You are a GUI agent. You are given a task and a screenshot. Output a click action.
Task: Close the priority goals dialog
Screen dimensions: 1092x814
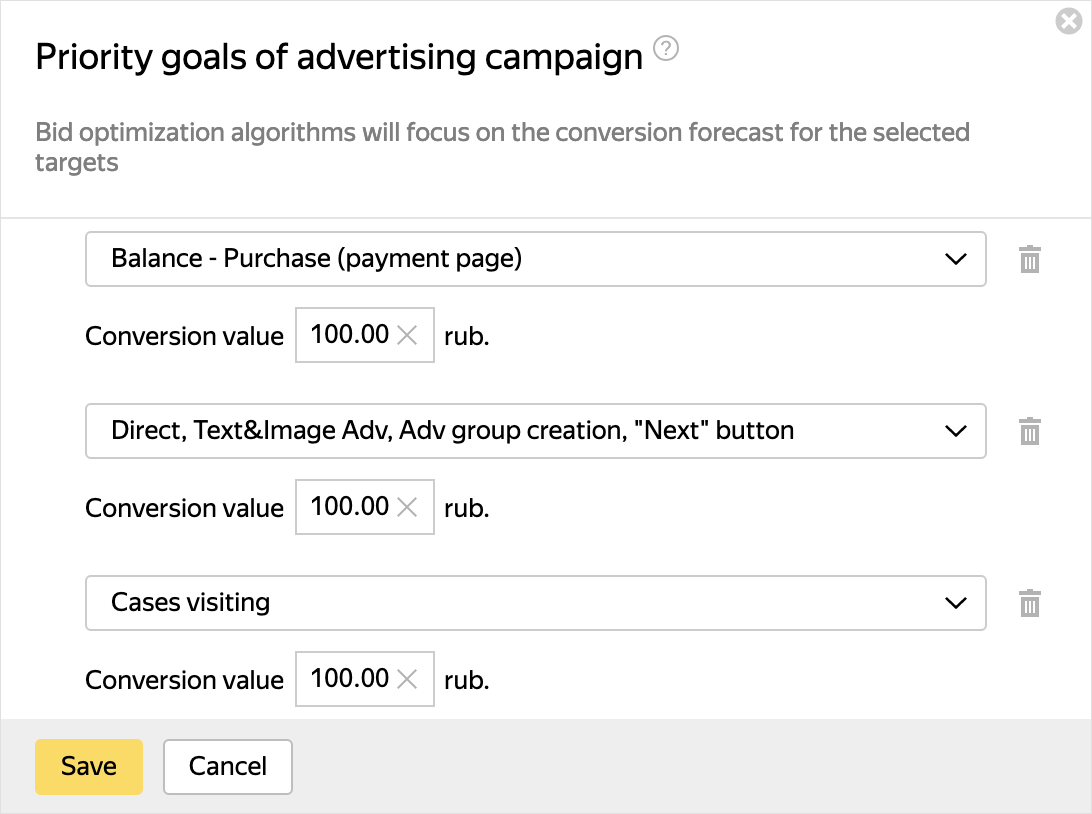tap(1069, 21)
